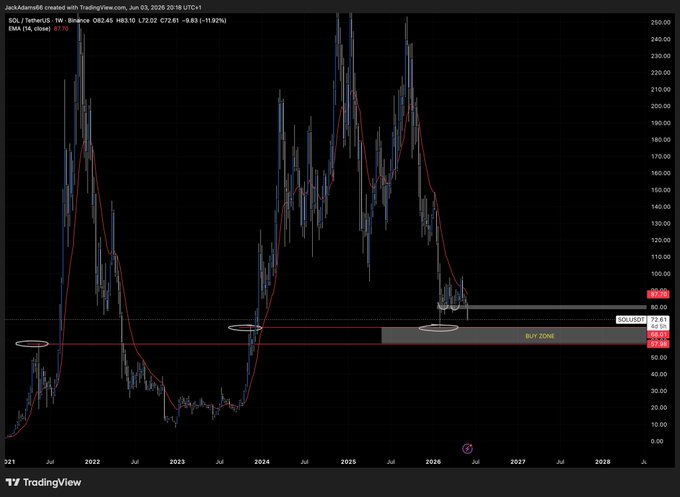Screen dimensions: 680x497
Task: Click the 170.00 price axis label
Action: (x=660, y=157)
